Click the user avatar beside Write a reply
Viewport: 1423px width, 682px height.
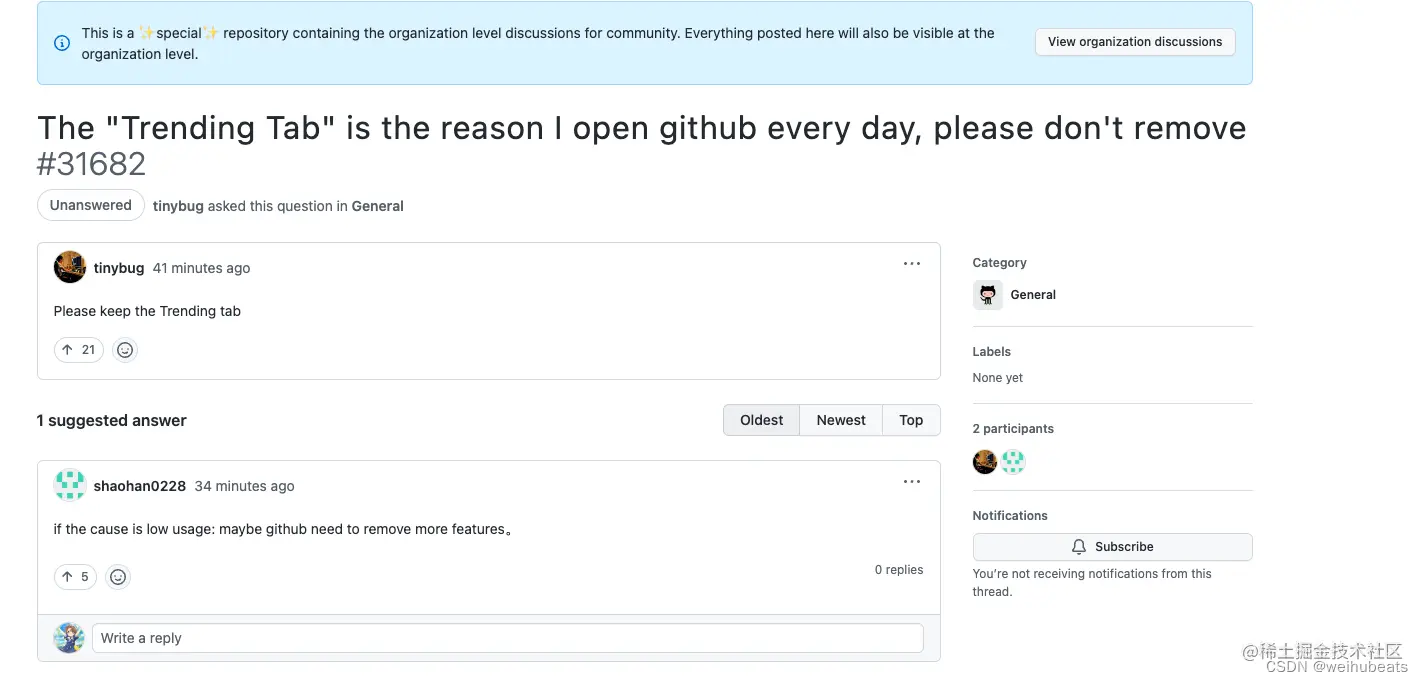pyautogui.click(x=69, y=638)
